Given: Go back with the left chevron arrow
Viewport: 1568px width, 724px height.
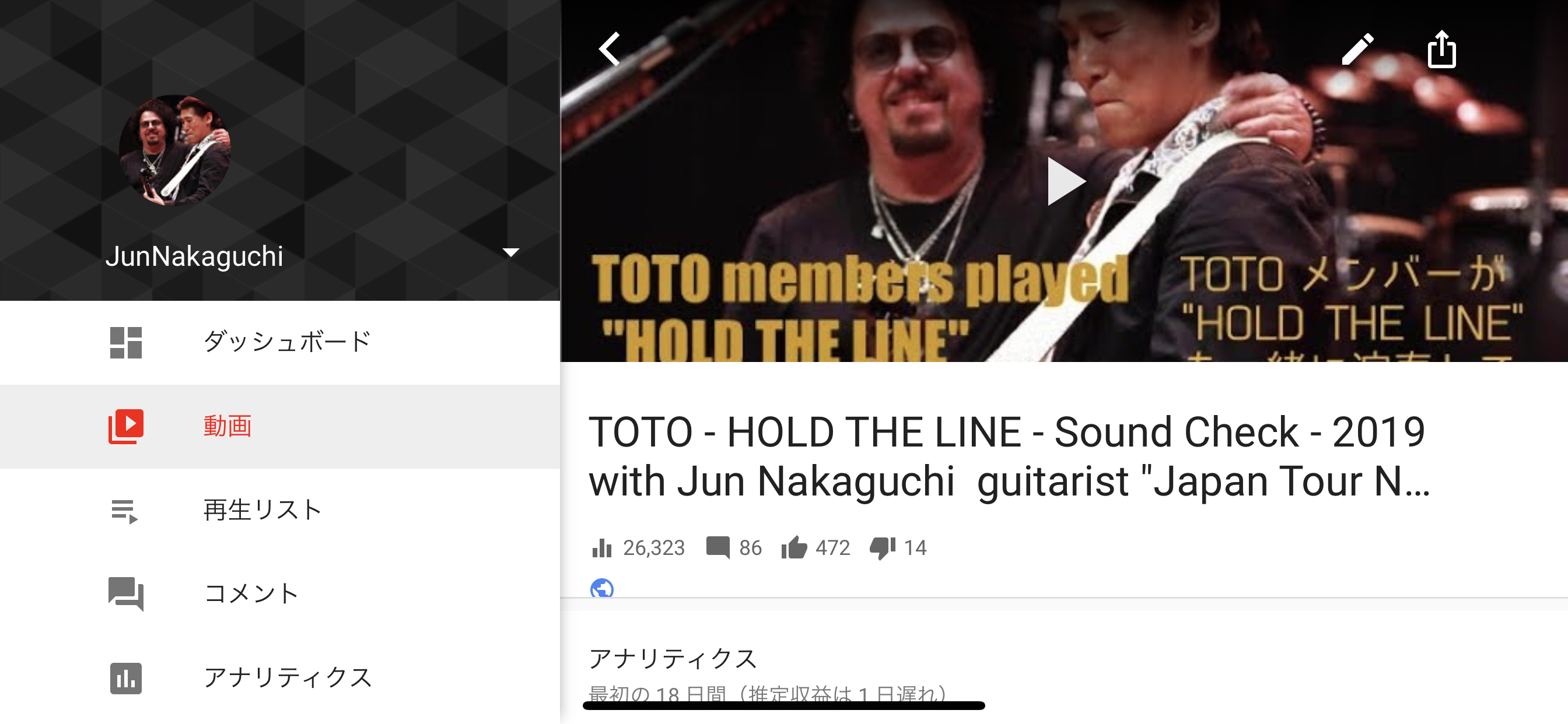Looking at the screenshot, I should [610, 50].
